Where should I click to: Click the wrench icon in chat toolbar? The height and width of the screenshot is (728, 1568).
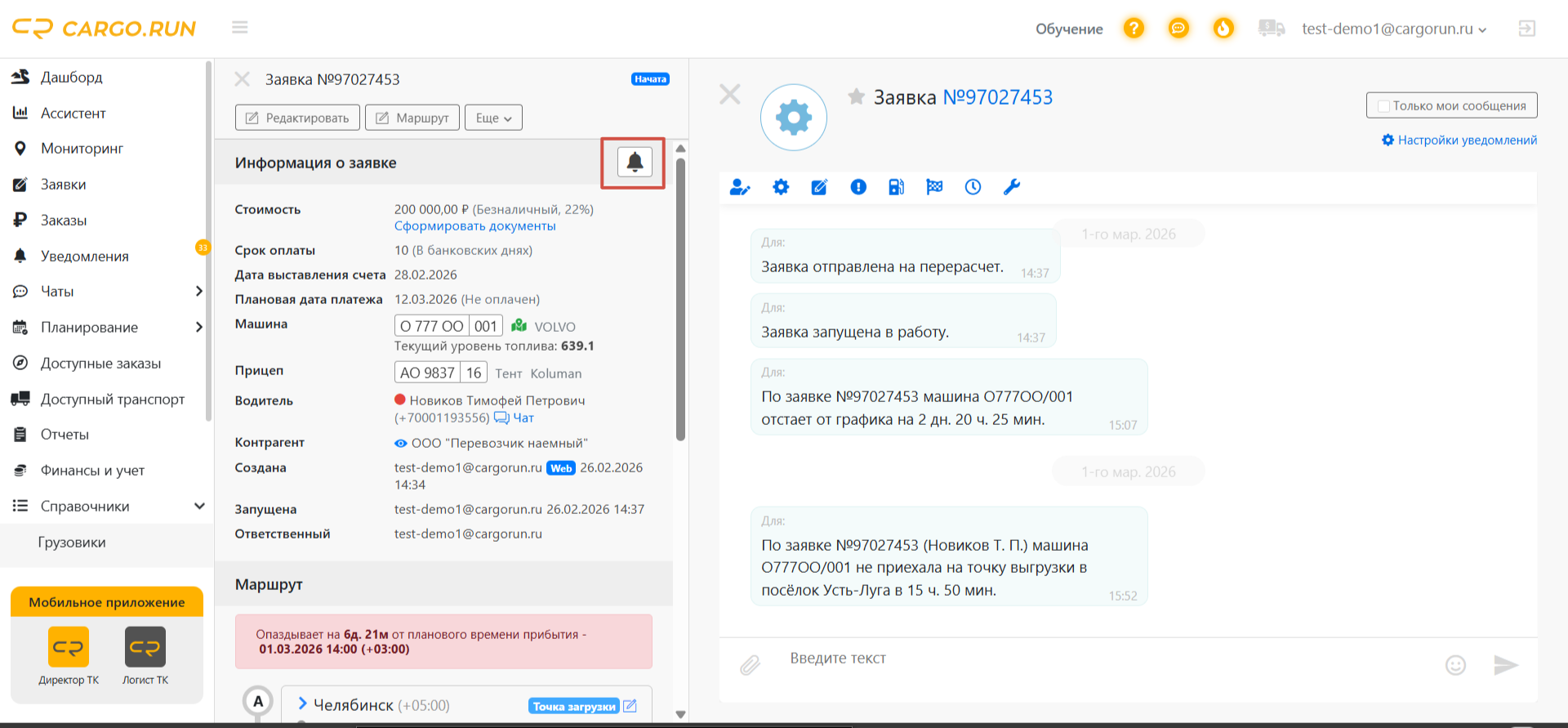pos(1011,187)
